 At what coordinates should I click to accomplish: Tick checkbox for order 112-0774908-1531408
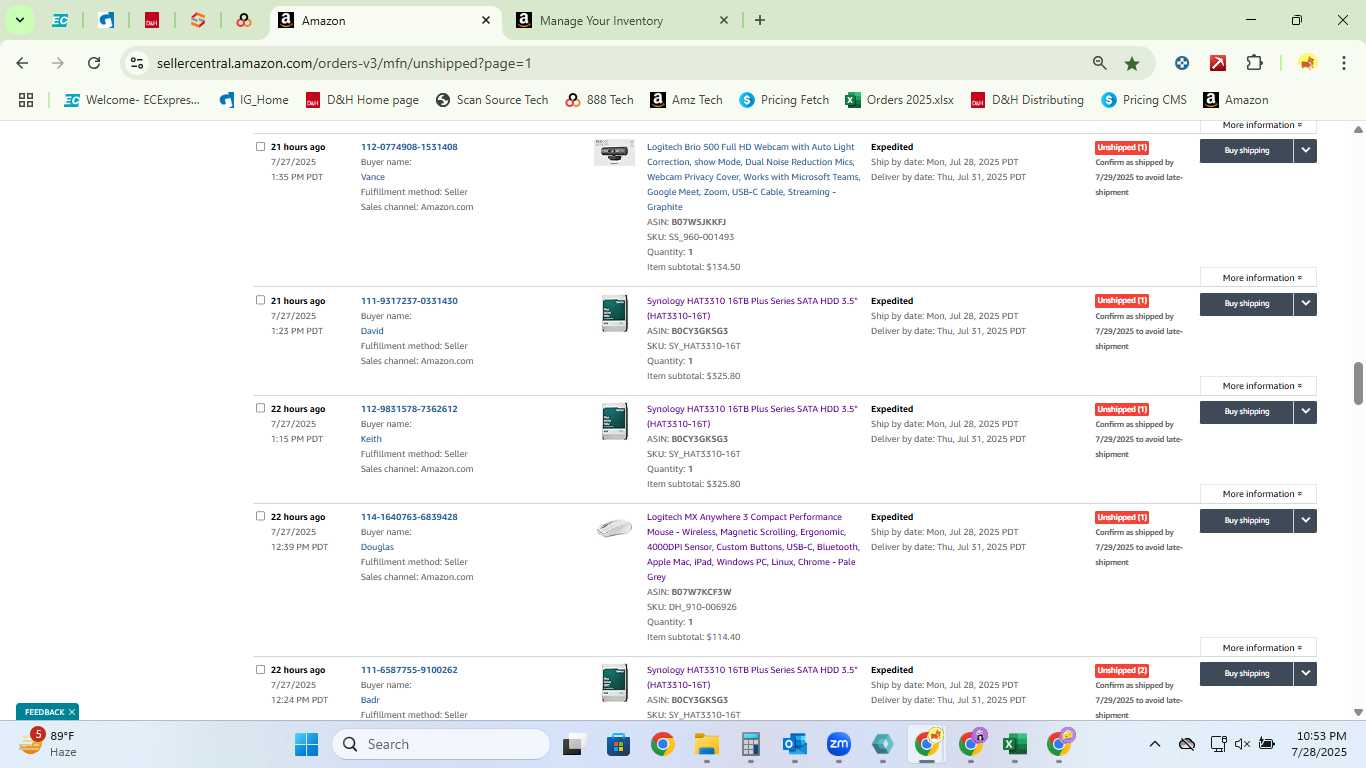[x=260, y=147]
